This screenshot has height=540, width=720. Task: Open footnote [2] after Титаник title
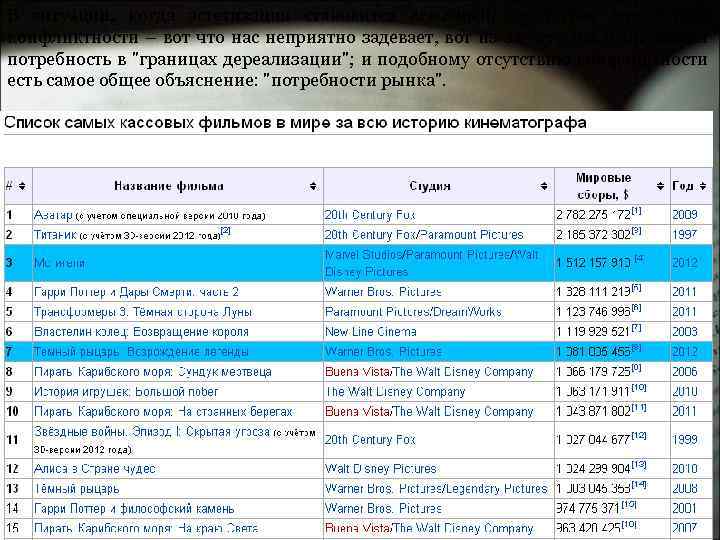[x=225, y=231]
